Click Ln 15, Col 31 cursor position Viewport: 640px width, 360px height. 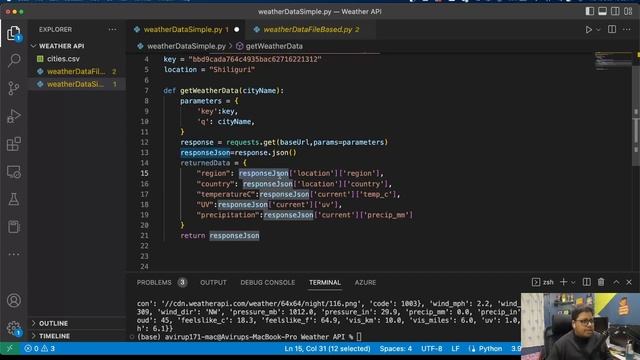(327, 349)
